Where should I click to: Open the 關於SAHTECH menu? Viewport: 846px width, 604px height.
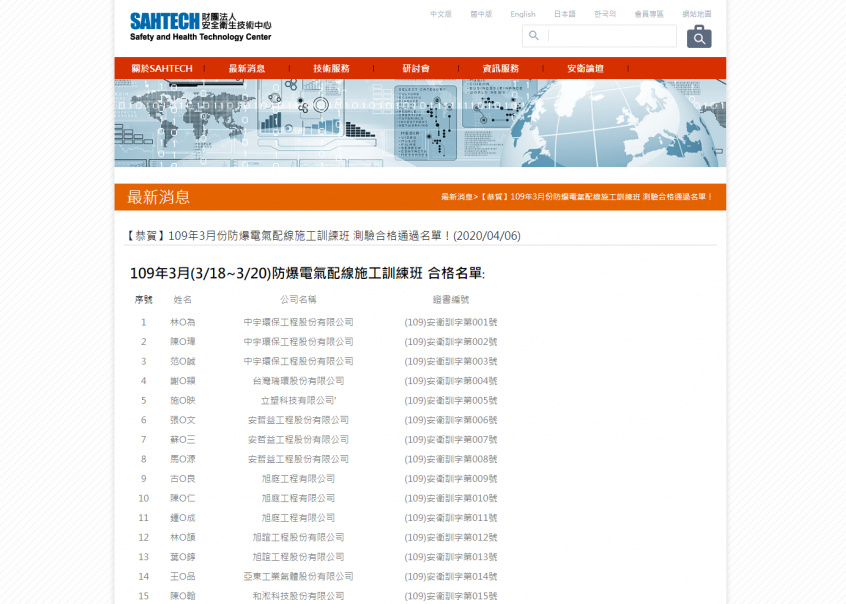click(x=161, y=68)
